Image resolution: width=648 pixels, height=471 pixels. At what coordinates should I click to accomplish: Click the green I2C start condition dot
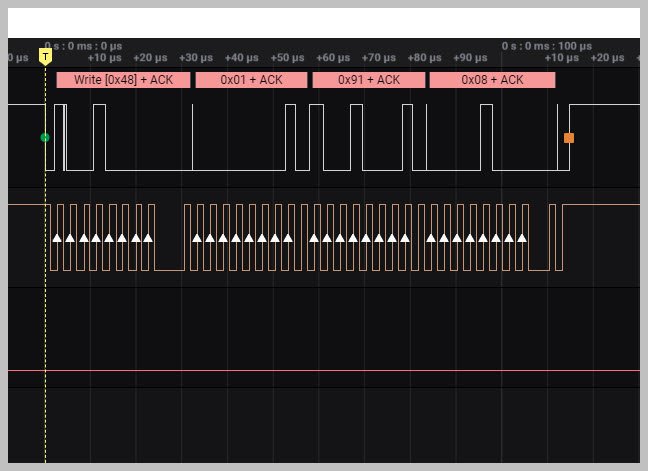(45, 137)
